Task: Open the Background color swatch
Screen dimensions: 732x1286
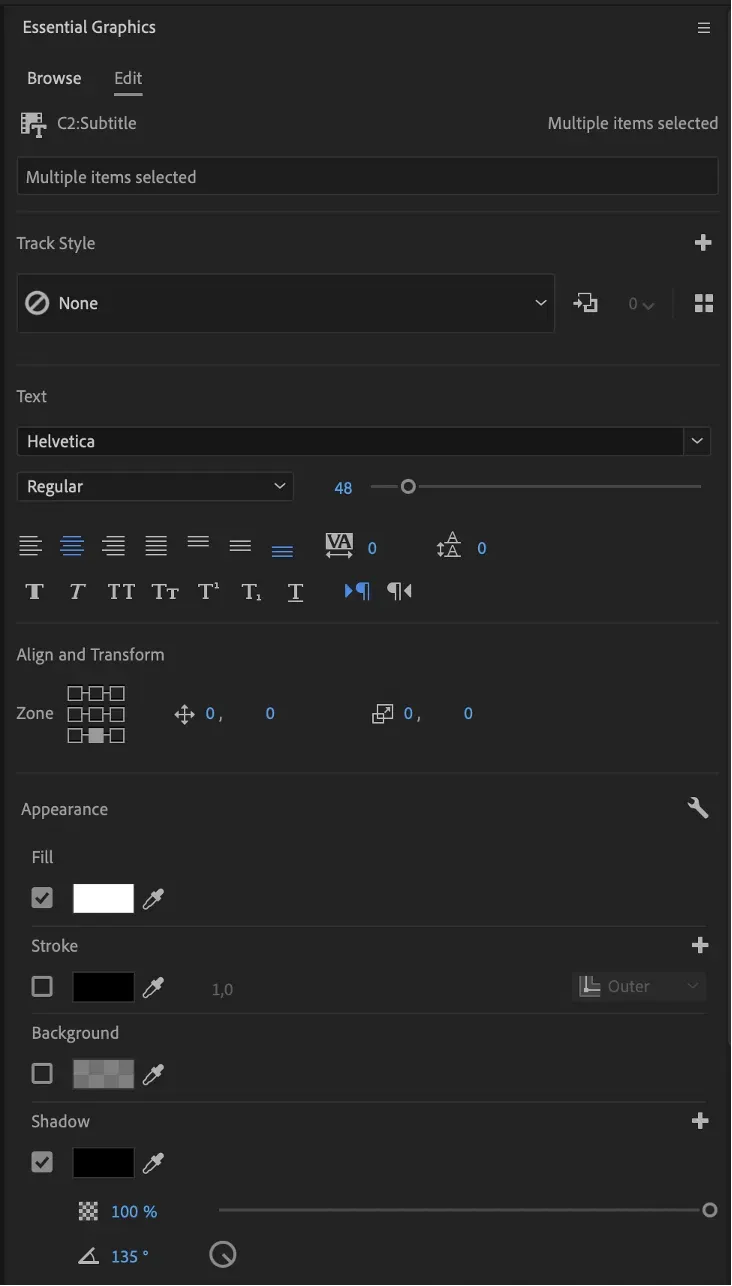Action: (x=103, y=1074)
